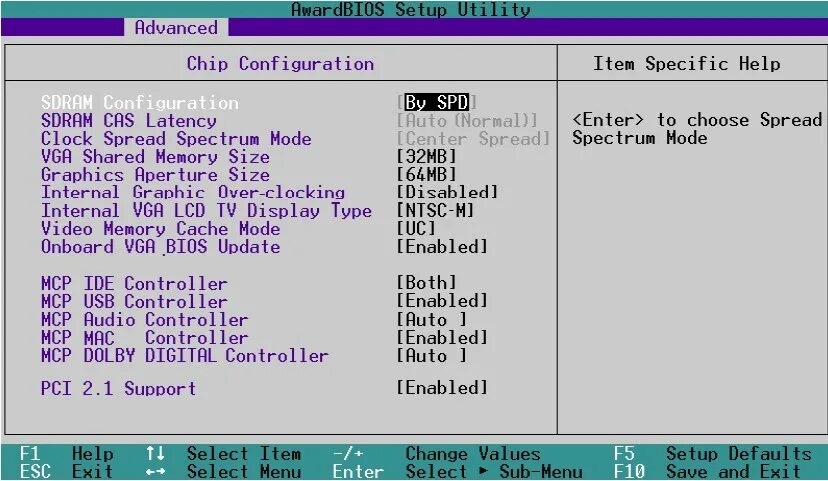
Task: Click the F1 Help shortcut
Action: [x=67, y=454]
